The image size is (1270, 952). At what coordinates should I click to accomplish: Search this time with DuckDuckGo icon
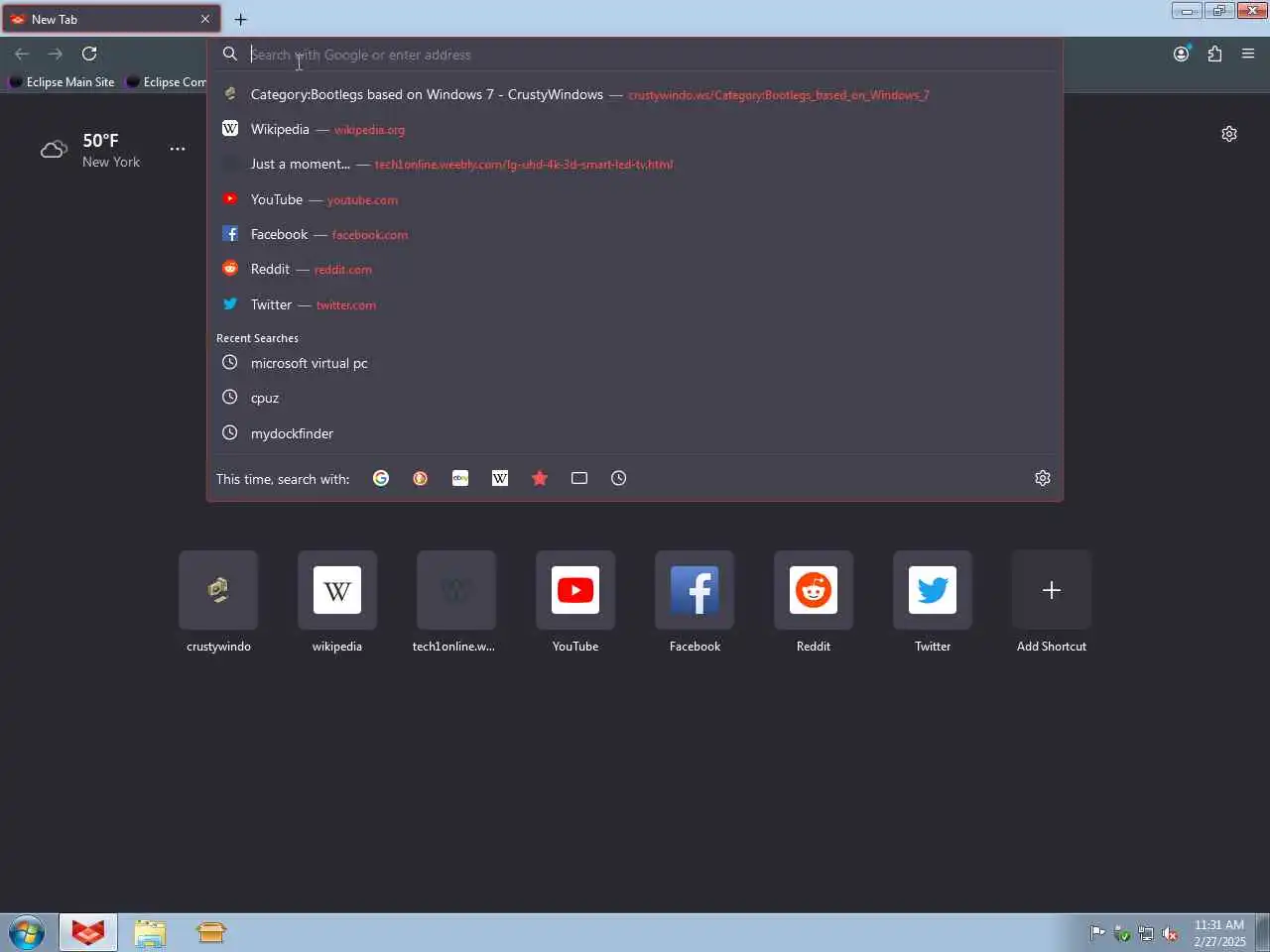click(421, 478)
